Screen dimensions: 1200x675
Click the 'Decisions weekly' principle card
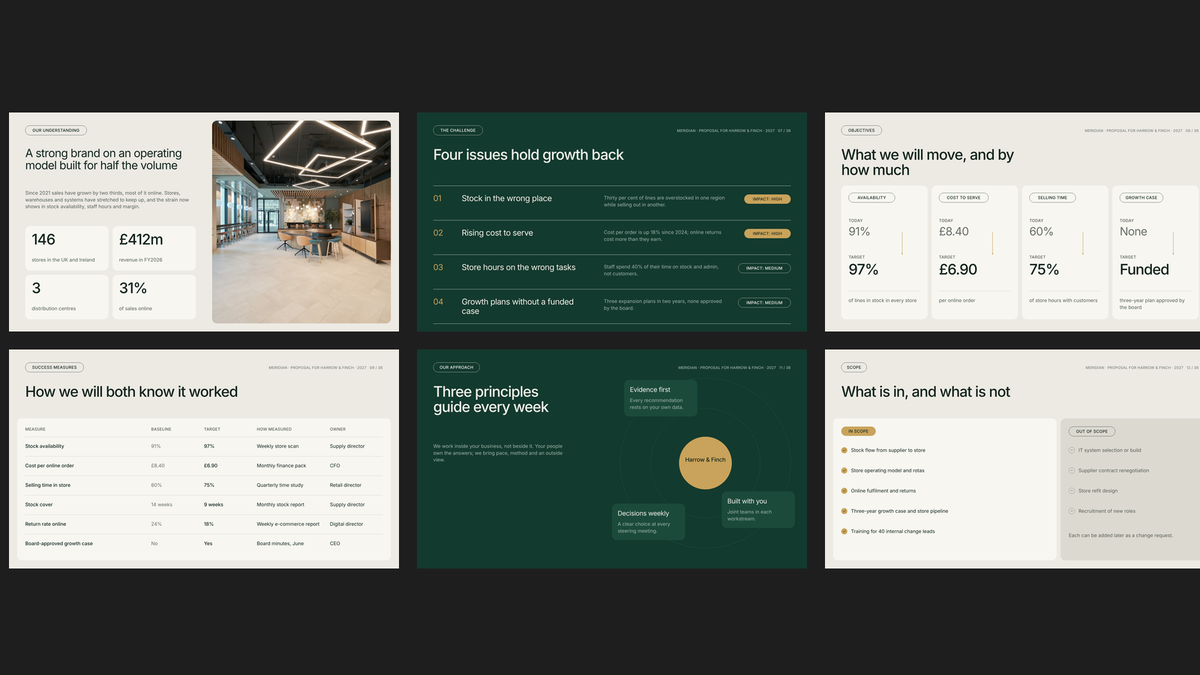point(648,522)
